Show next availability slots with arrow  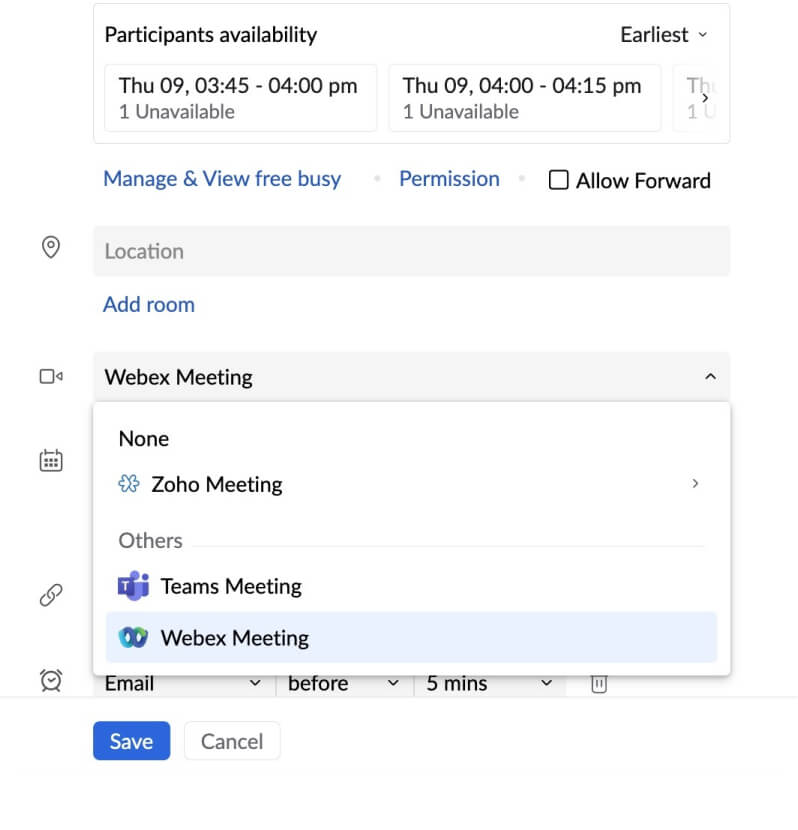tap(705, 98)
